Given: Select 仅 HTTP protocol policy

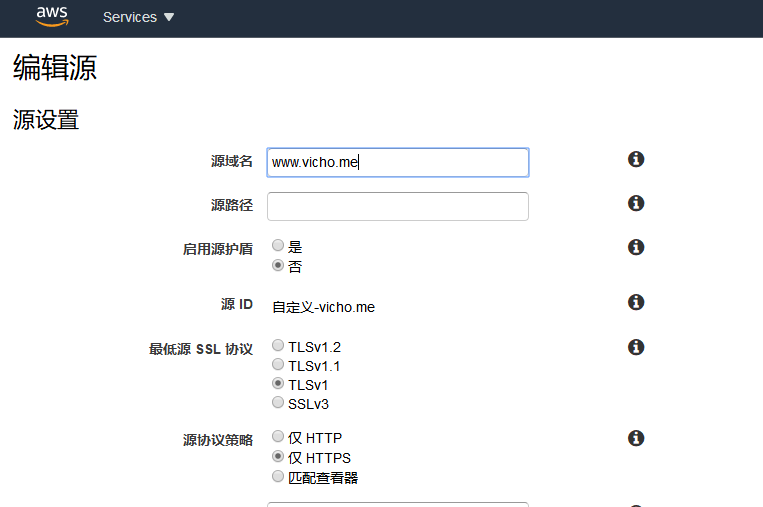Looking at the screenshot, I should point(278,437).
